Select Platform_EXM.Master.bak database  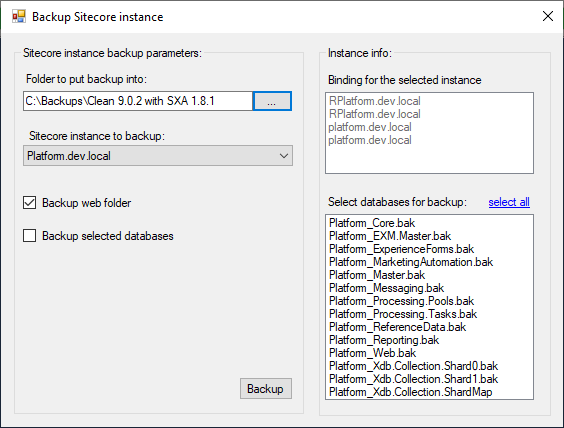(390, 236)
